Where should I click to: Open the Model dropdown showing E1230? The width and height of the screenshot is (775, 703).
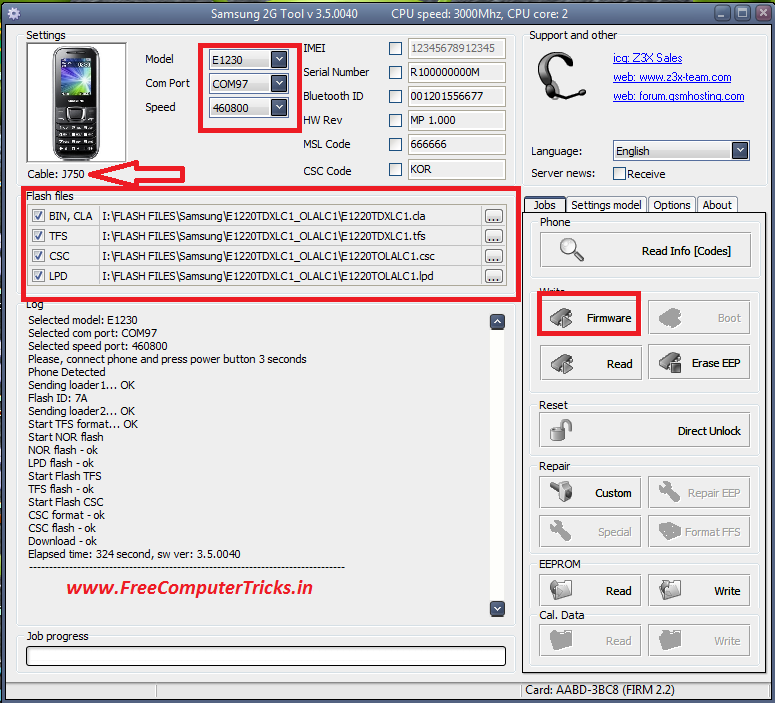(249, 60)
